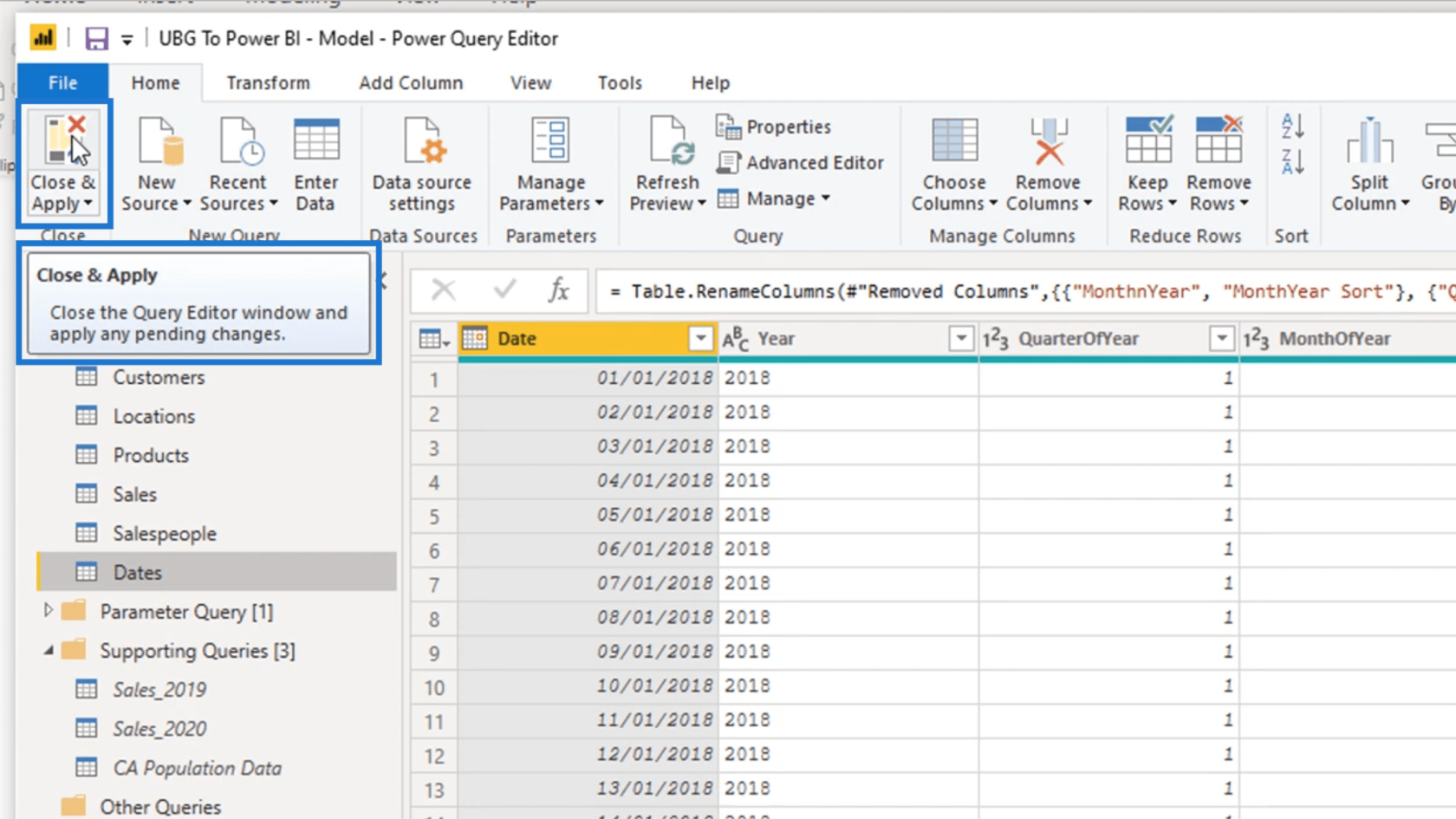Open the Help tab

(x=710, y=82)
